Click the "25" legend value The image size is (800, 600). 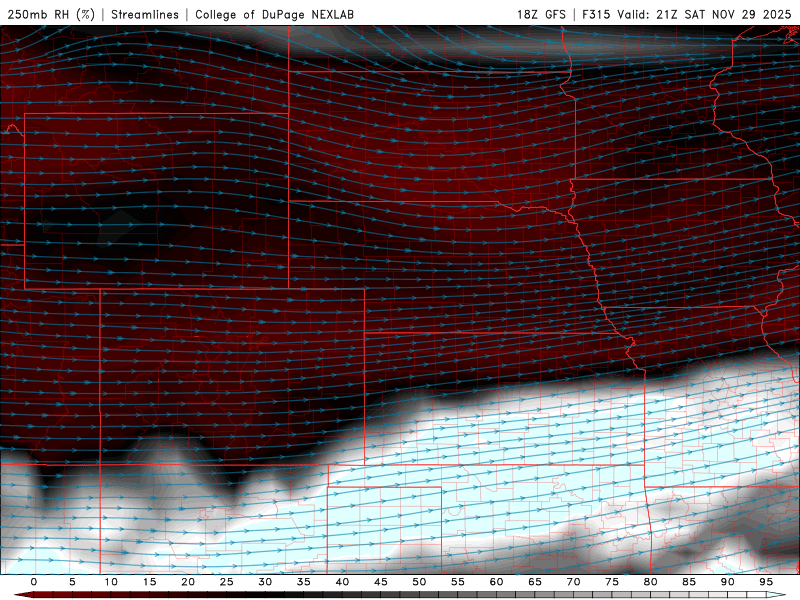pyautogui.click(x=226, y=582)
